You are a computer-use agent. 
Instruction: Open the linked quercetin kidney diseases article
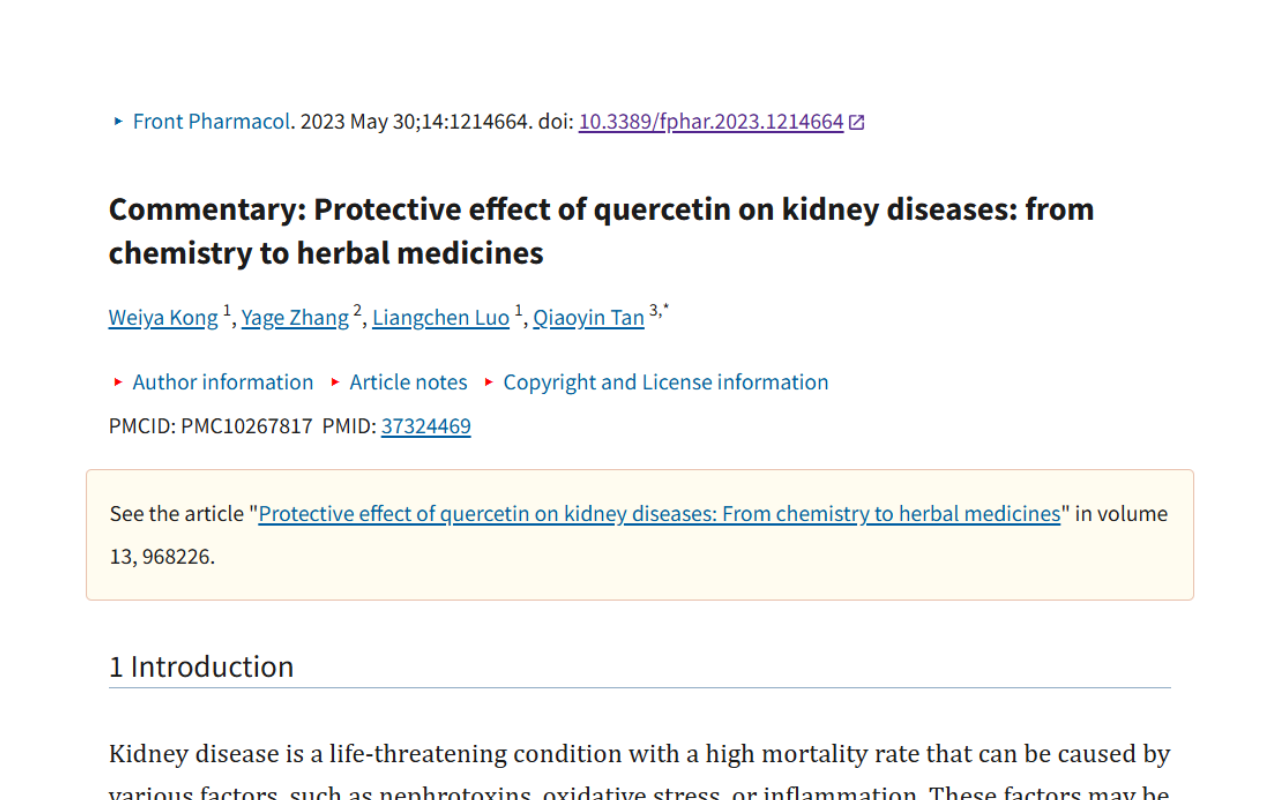659,513
